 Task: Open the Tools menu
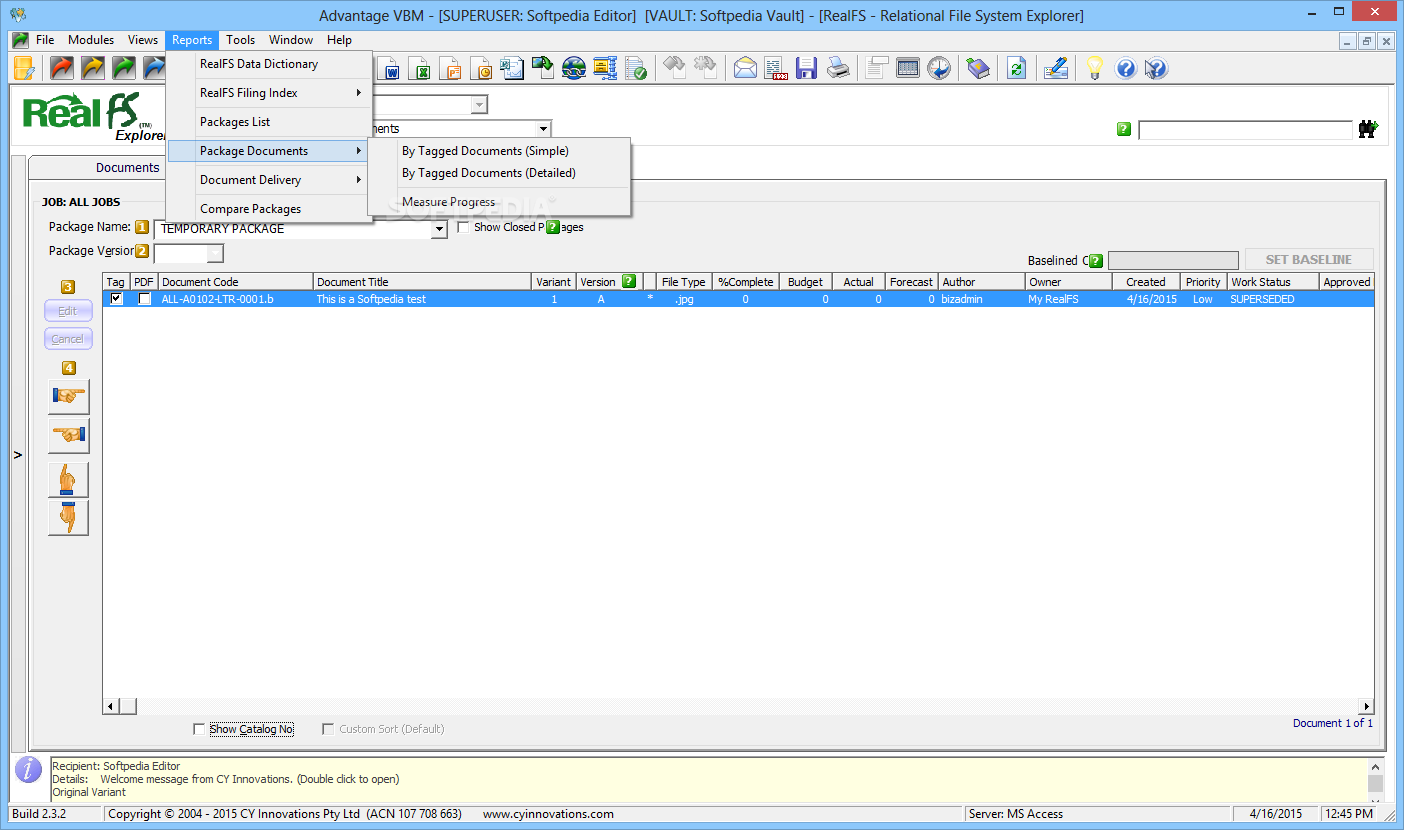[x=240, y=40]
